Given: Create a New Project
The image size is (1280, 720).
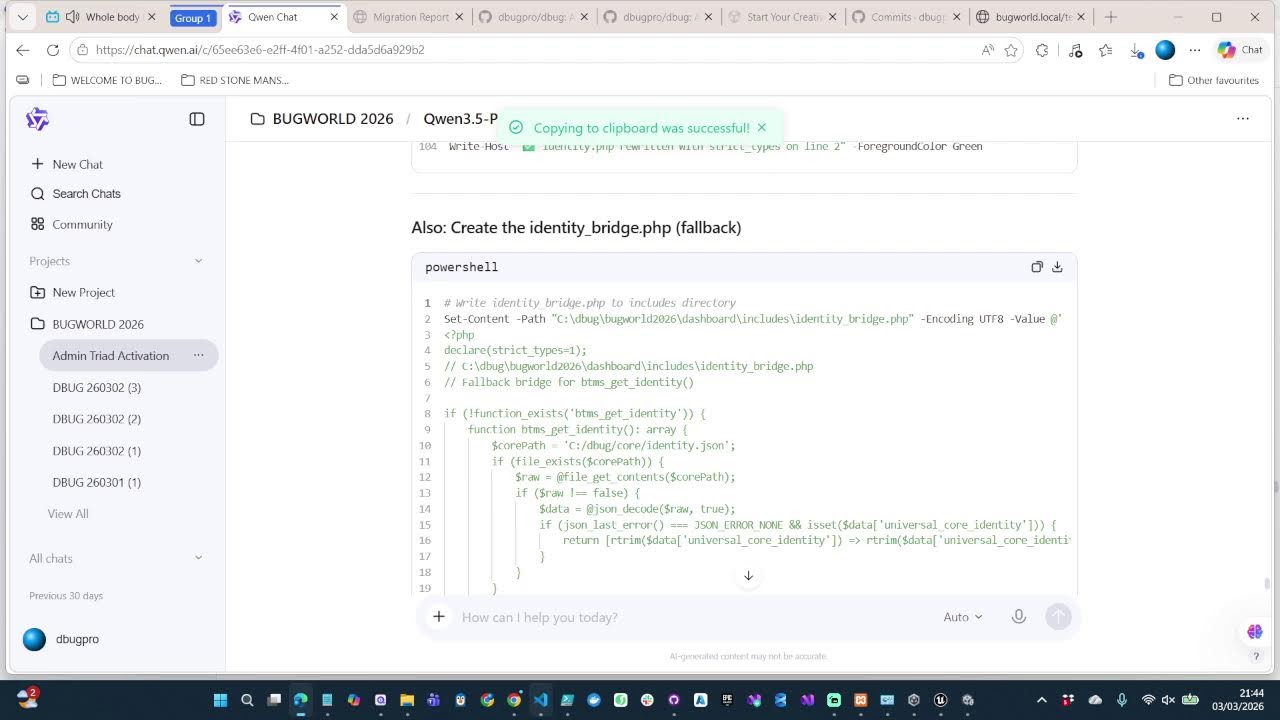Looking at the screenshot, I should 73,292.
